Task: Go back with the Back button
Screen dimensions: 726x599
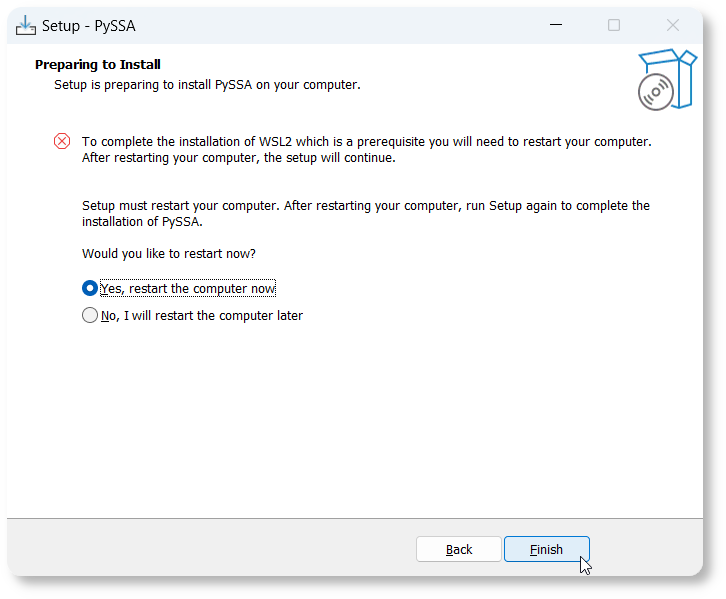Action: click(459, 549)
